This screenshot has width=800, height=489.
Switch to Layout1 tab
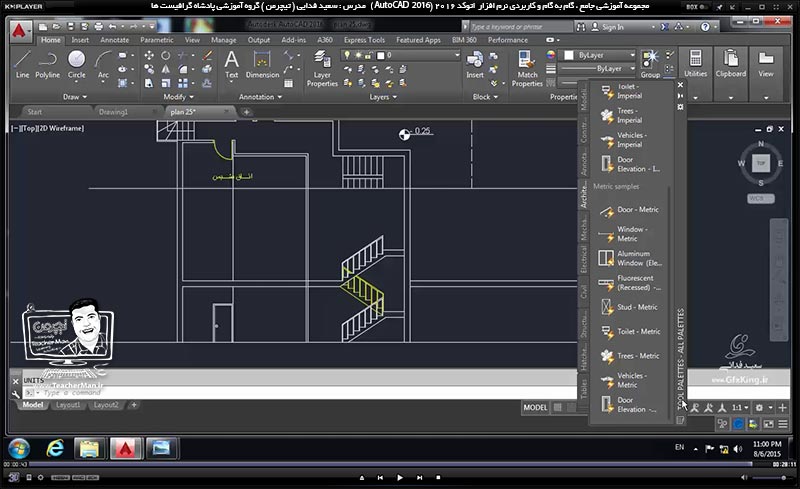[x=68, y=405]
